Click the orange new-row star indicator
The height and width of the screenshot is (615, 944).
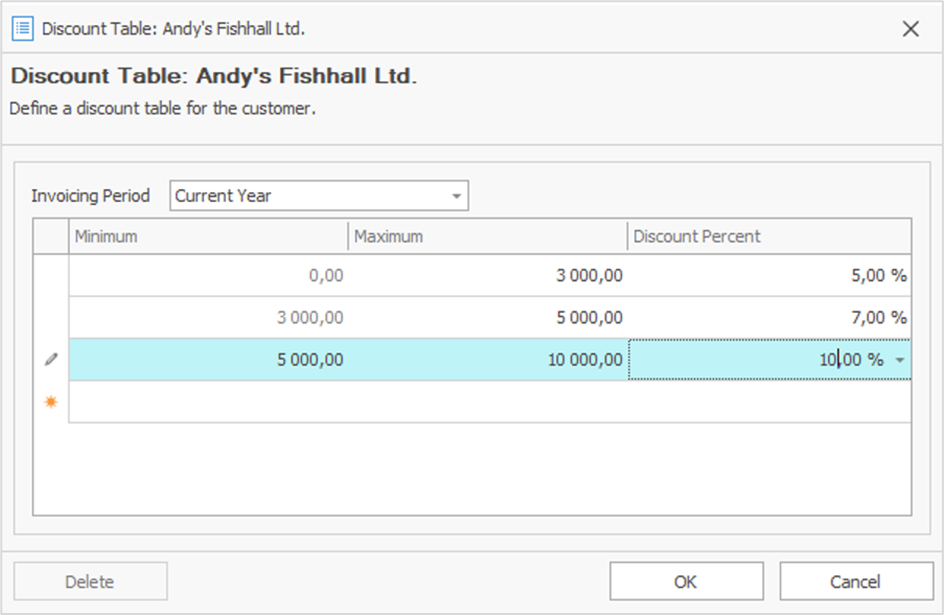click(x=51, y=402)
